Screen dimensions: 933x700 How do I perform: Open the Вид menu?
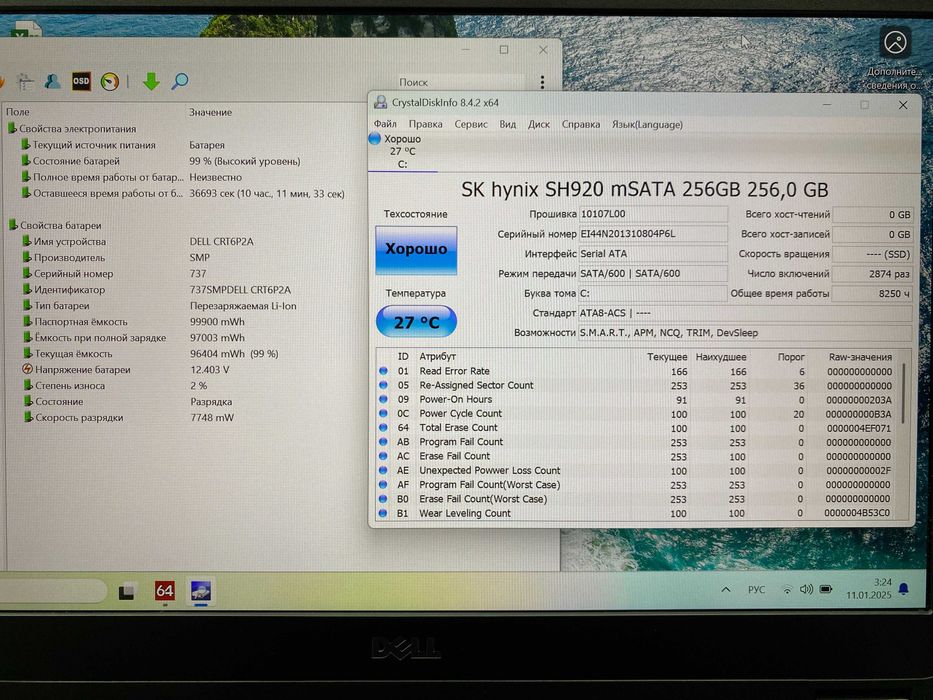[x=508, y=124]
